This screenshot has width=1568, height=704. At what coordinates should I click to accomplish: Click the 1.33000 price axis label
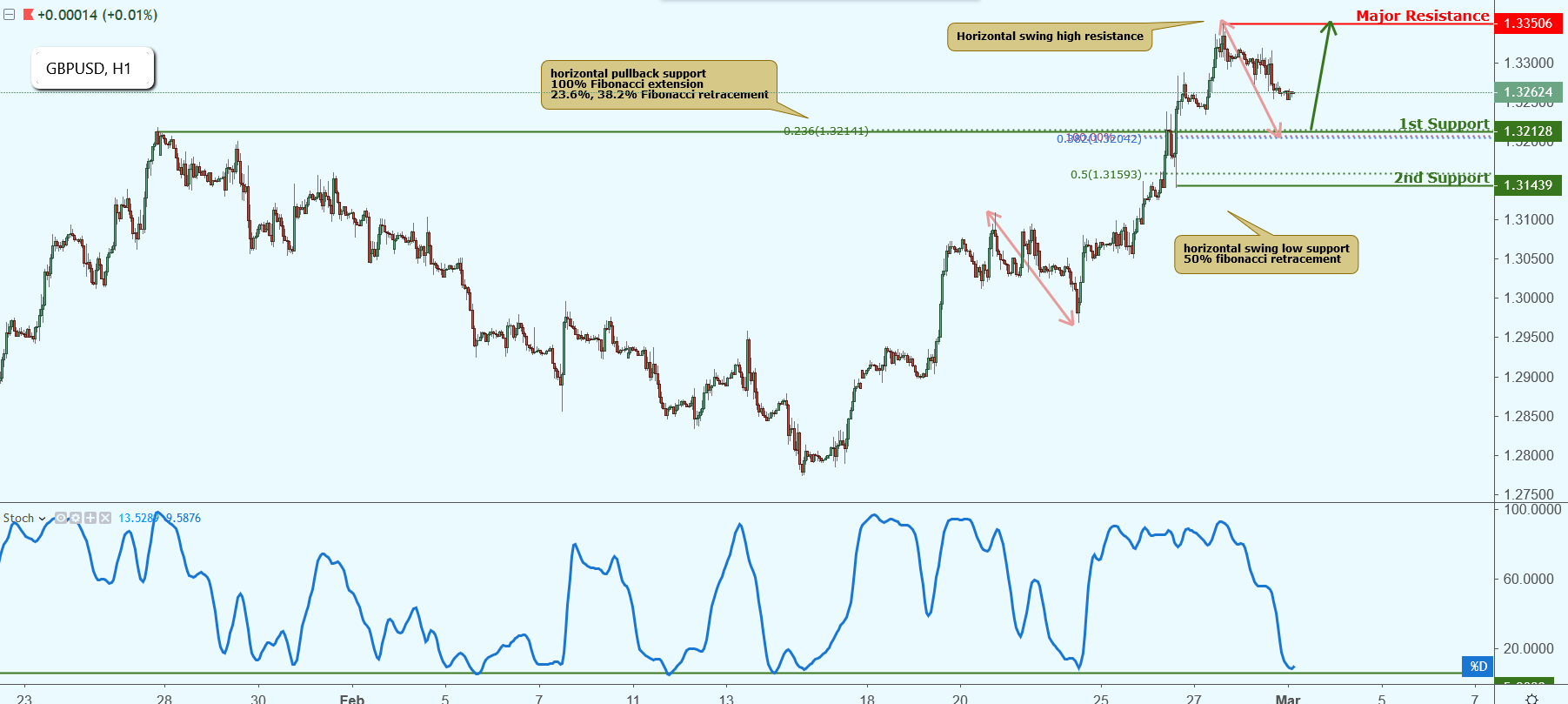point(1529,64)
